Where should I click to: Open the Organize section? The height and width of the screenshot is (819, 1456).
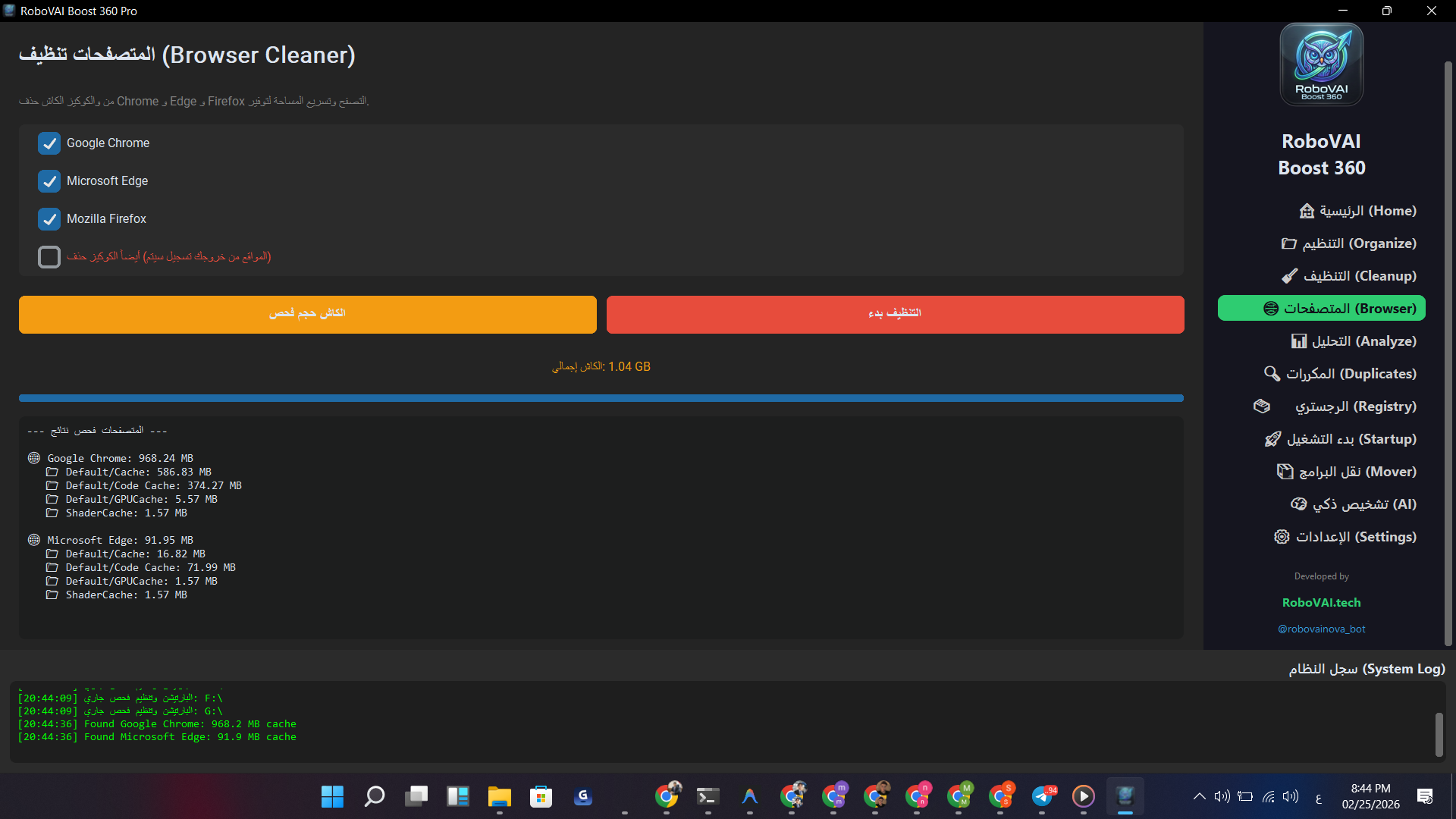click(x=1350, y=243)
